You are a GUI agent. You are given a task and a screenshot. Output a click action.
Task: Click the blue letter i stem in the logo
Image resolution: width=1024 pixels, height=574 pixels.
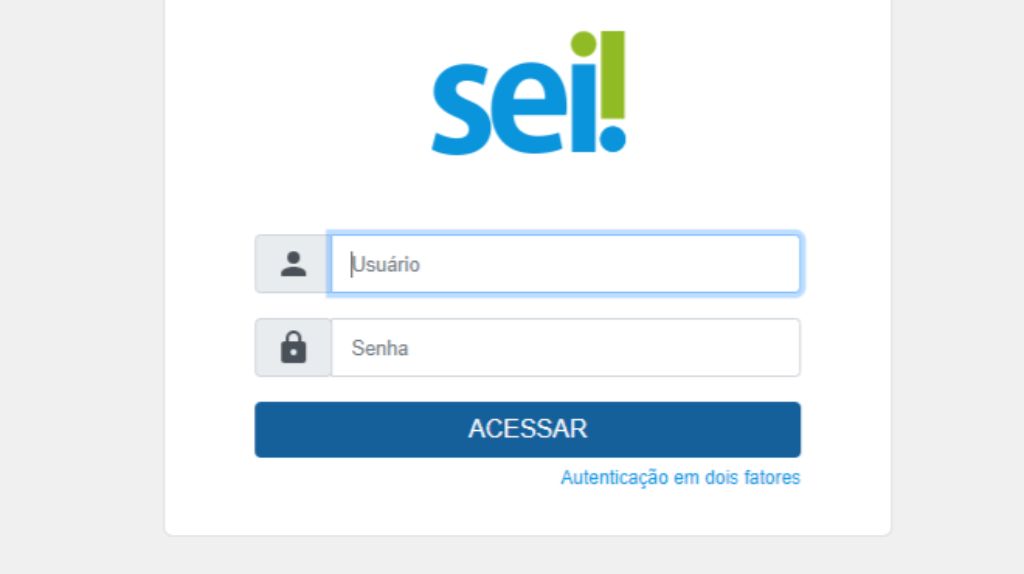click(x=584, y=108)
